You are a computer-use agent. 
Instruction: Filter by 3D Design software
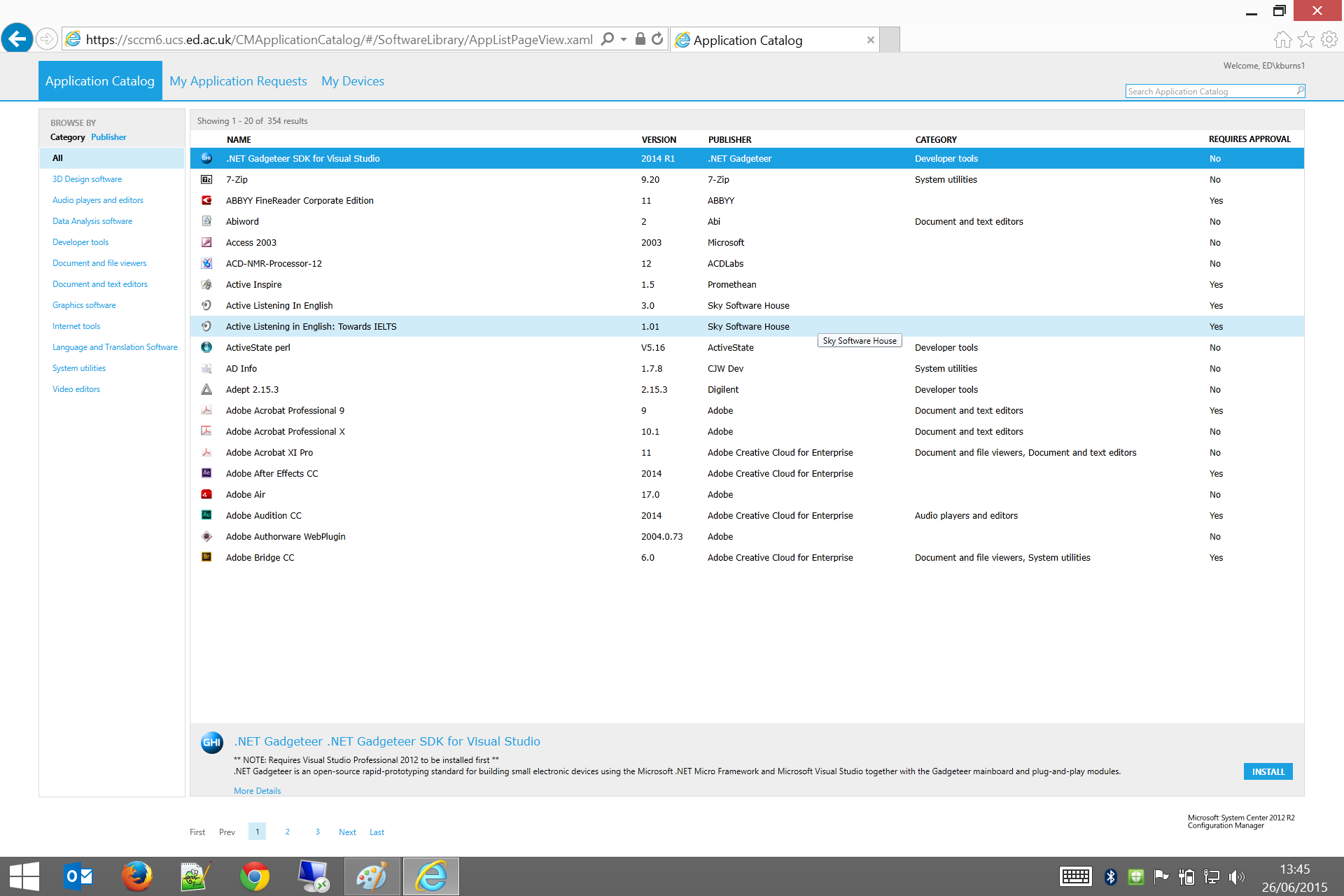coord(87,179)
